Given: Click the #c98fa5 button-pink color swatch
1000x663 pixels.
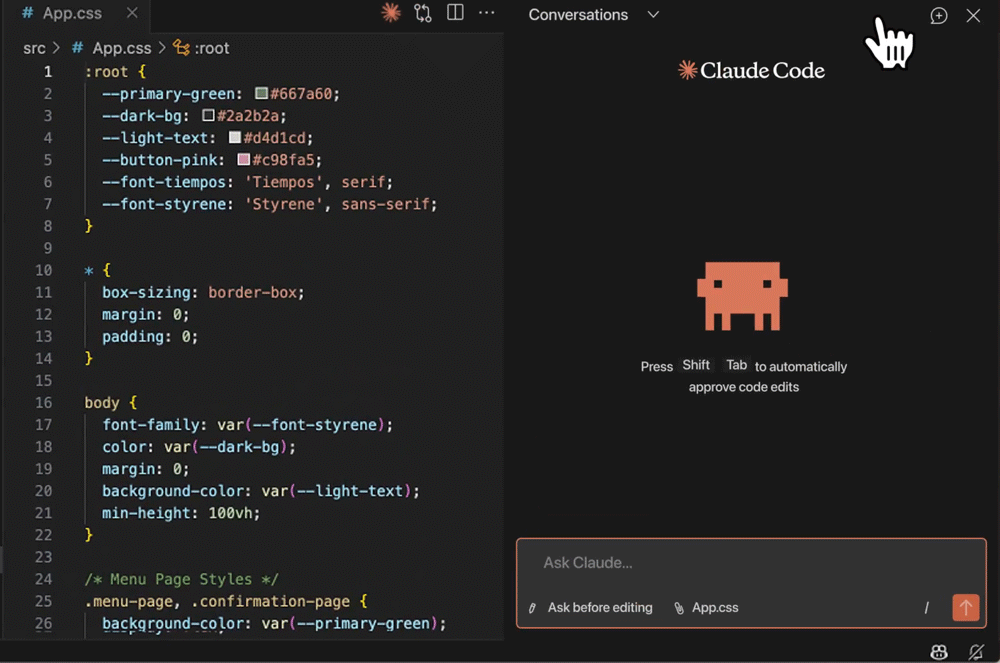Looking at the screenshot, I should tap(244, 160).
